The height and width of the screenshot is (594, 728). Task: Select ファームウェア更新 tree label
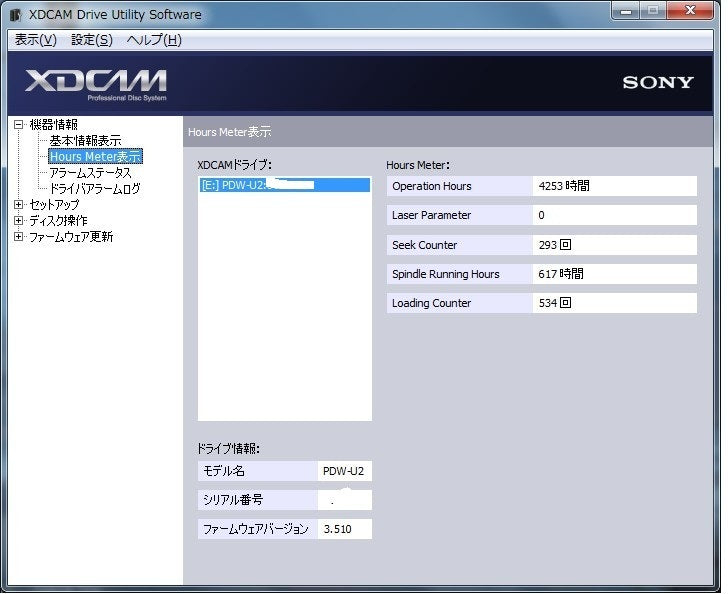click(71, 237)
